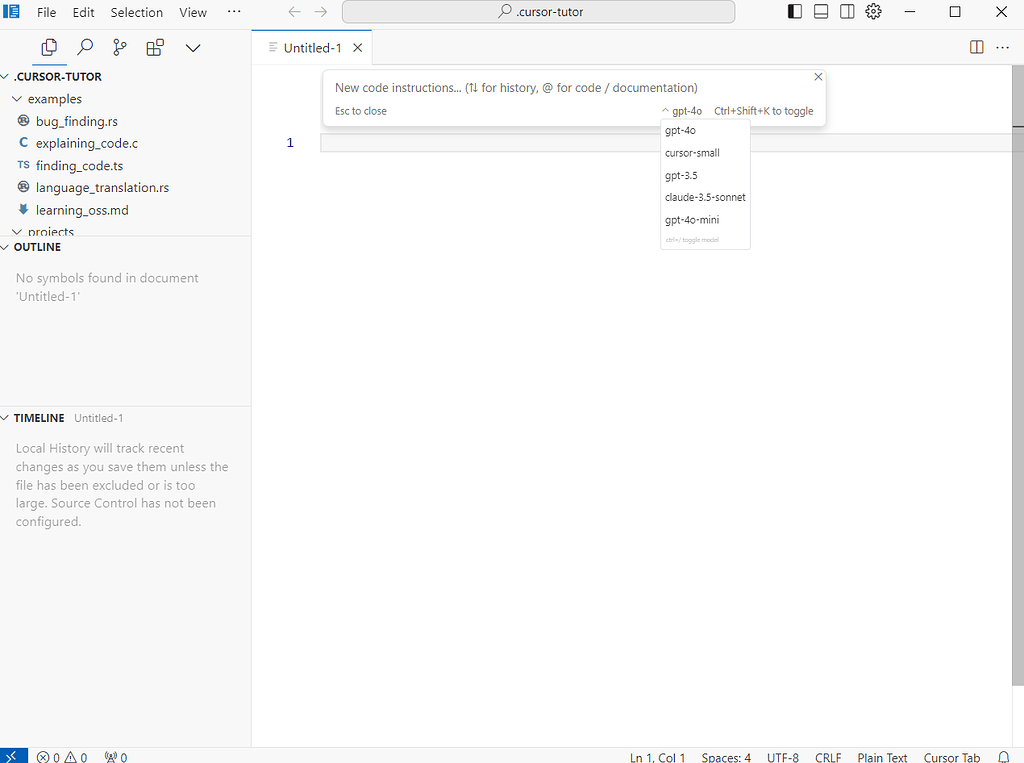
Task: Change language mode from Plain Text
Action: pyautogui.click(x=882, y=757)
